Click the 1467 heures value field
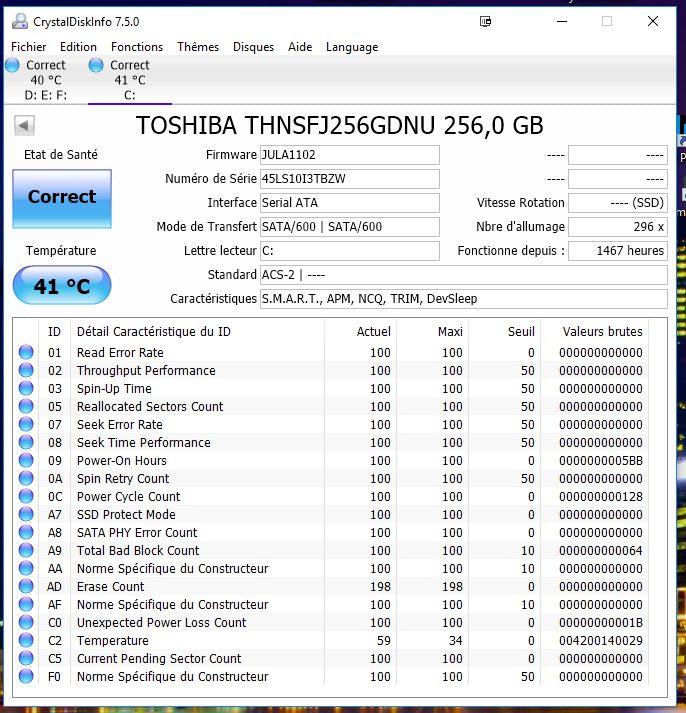Screen dimensions: 686x713 click(618, 251)
